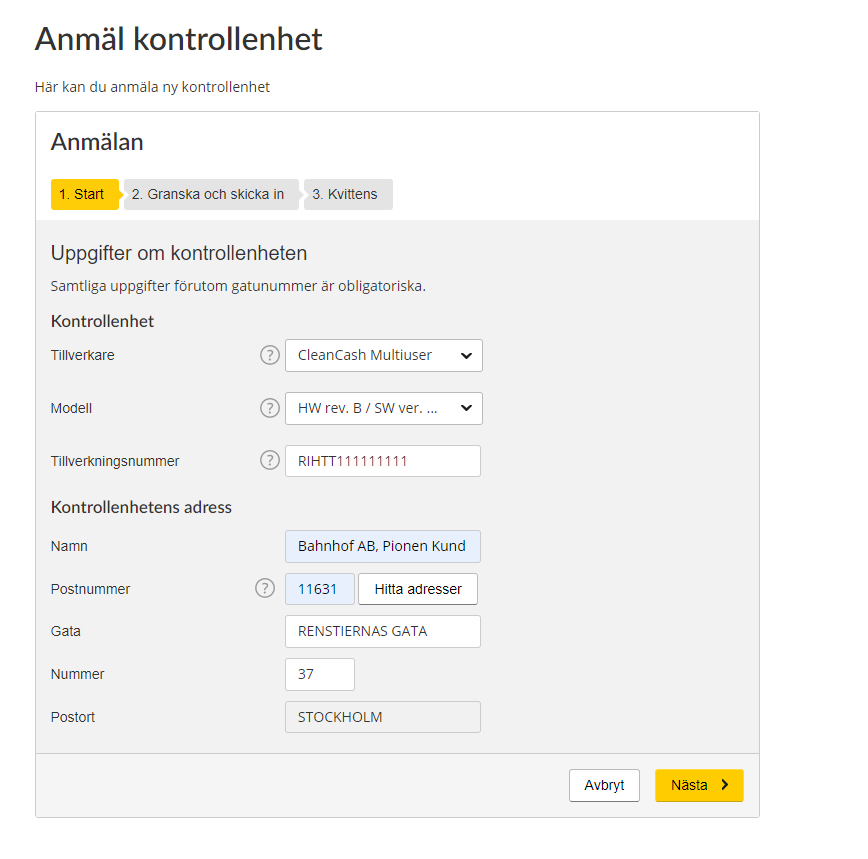868x859 pixels.
Task: Open the HW rev. B model selector
Action: [384, 408]
